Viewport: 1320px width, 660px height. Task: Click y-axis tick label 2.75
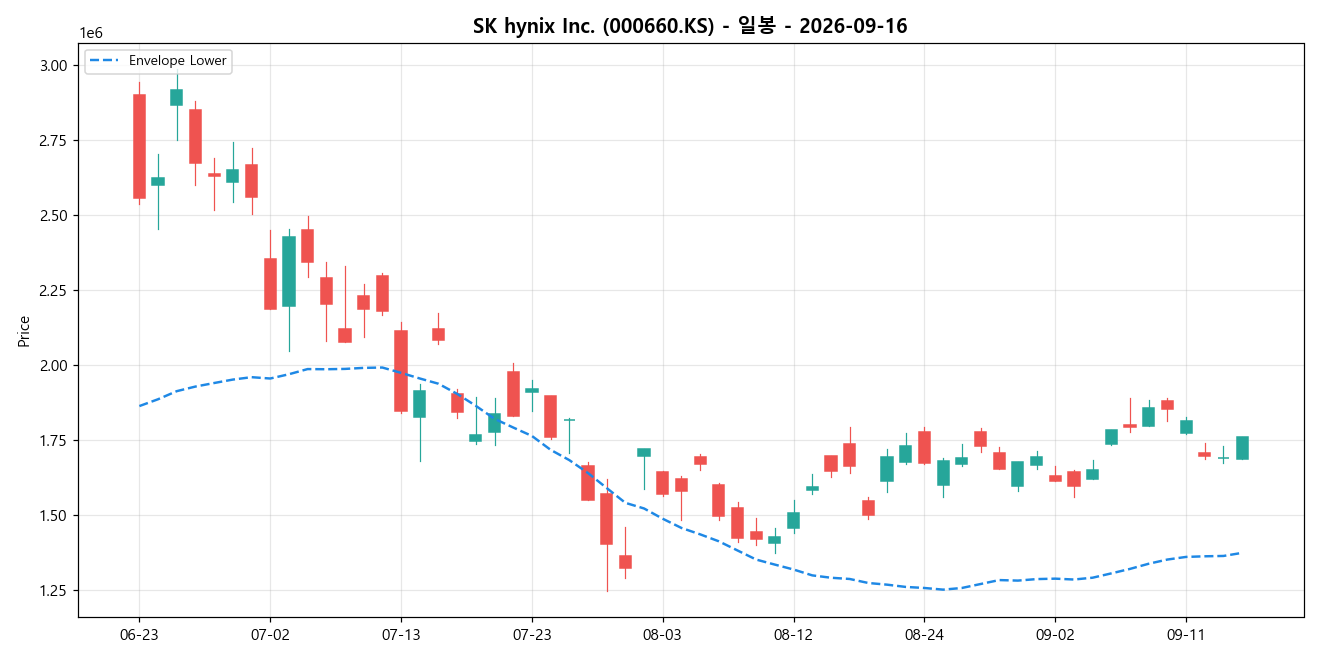pyautogui.click(x=55, y=140)
